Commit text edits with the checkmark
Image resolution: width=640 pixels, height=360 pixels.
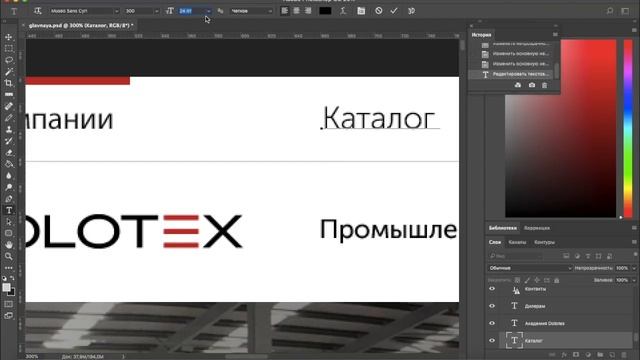(x=394, y=11)
